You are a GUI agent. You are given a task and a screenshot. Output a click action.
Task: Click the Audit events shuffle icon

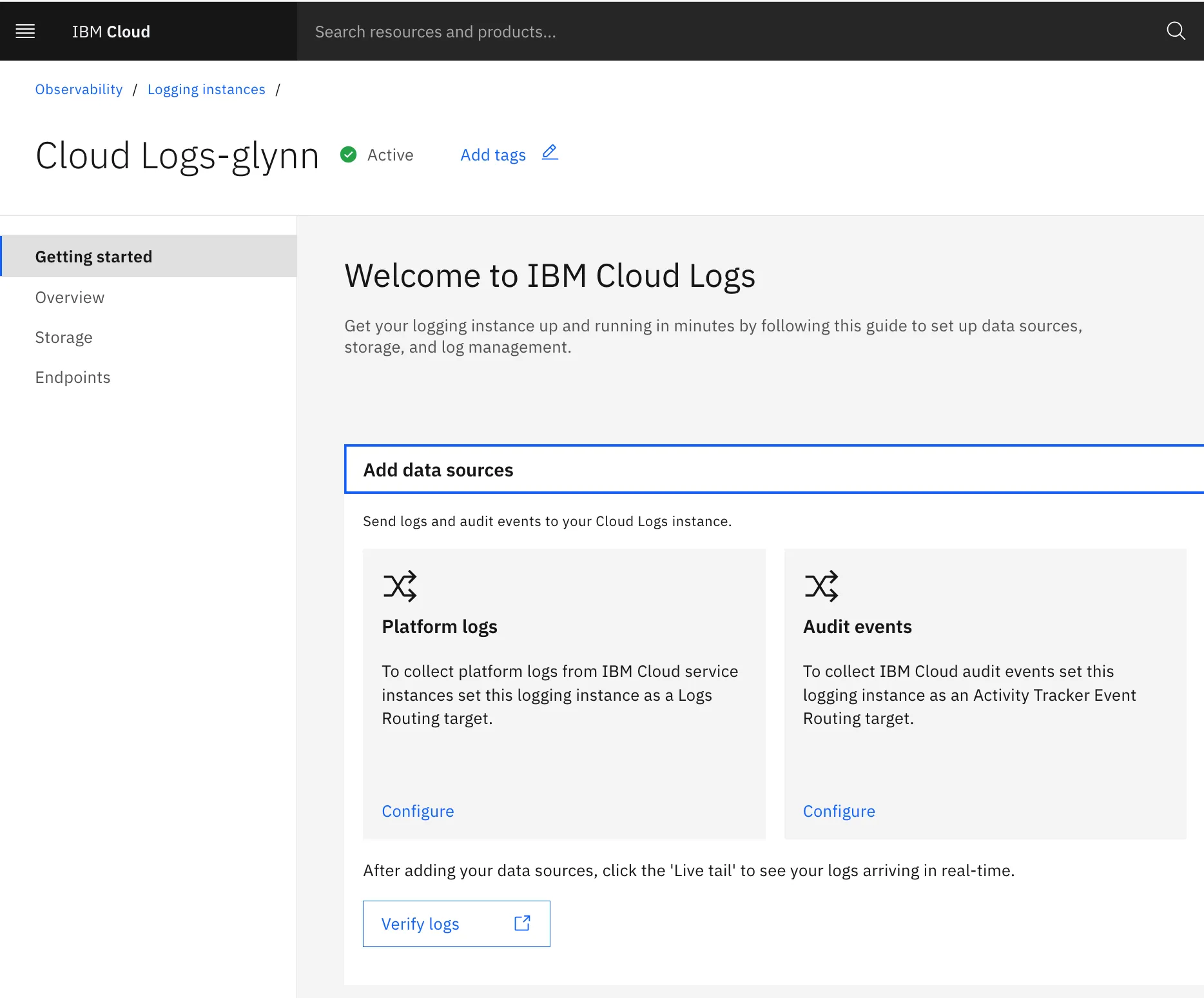pos(821,586)
